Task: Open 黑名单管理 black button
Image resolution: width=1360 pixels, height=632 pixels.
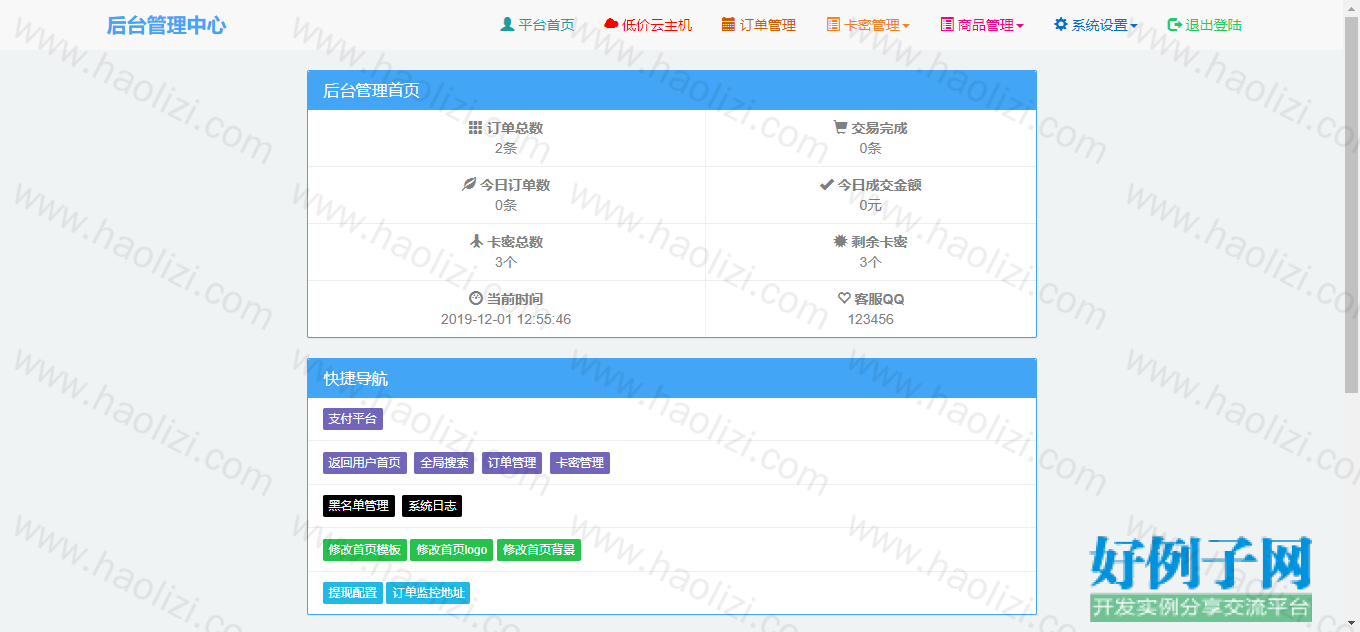Action: [359, 506]
